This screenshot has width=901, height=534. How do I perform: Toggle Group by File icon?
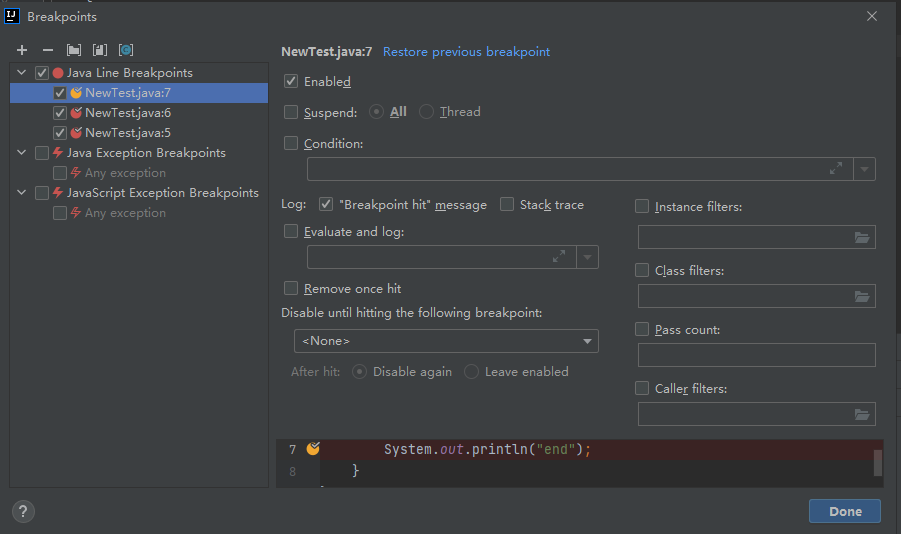pos(99,50)
